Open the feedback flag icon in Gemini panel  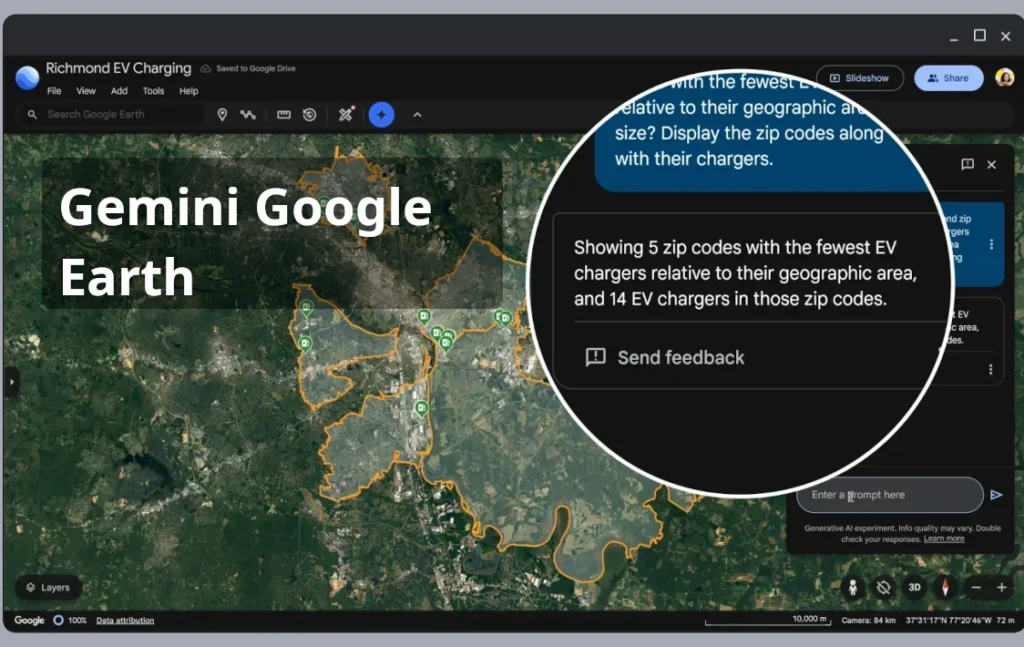[x=967, y=165]
